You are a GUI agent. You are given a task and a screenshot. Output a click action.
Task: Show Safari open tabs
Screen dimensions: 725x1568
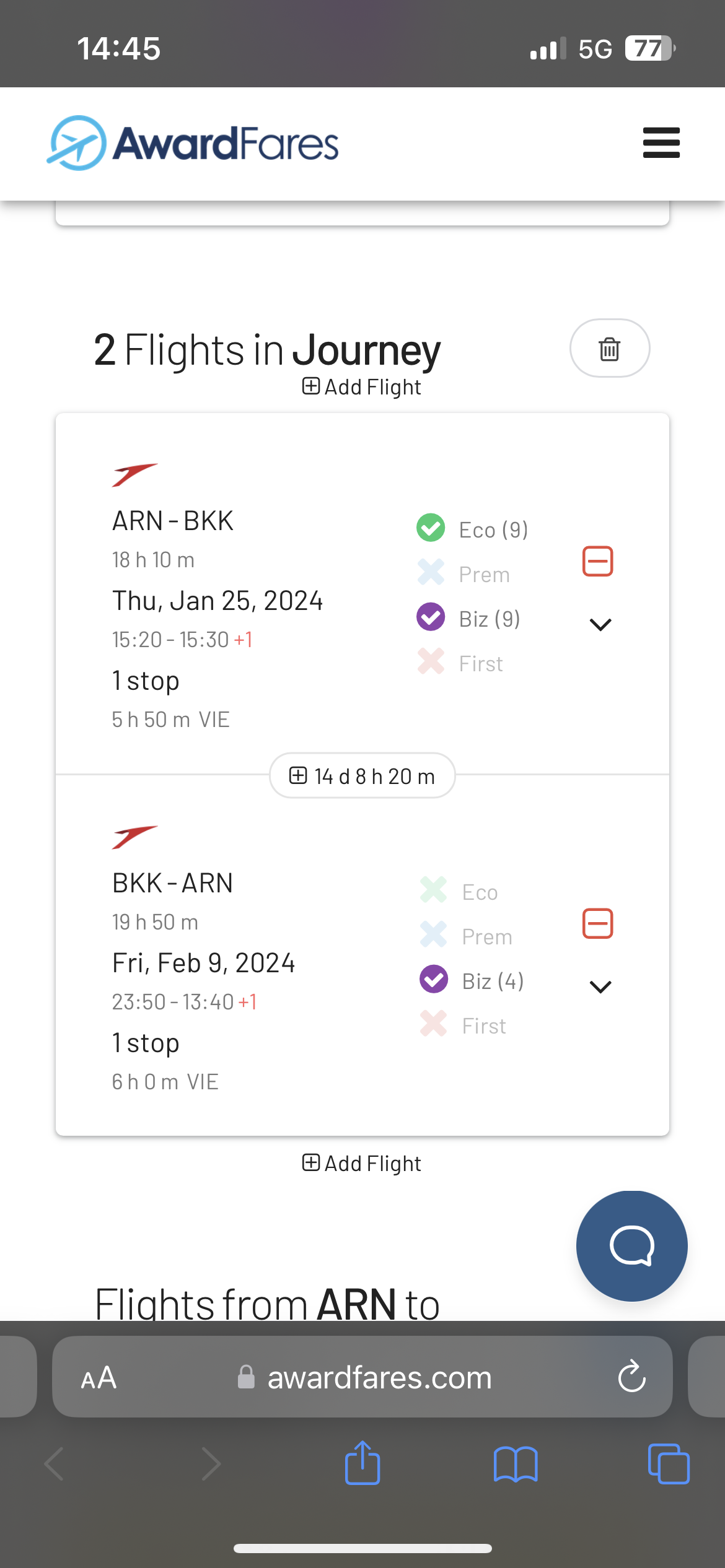[x=668, y=1464]
